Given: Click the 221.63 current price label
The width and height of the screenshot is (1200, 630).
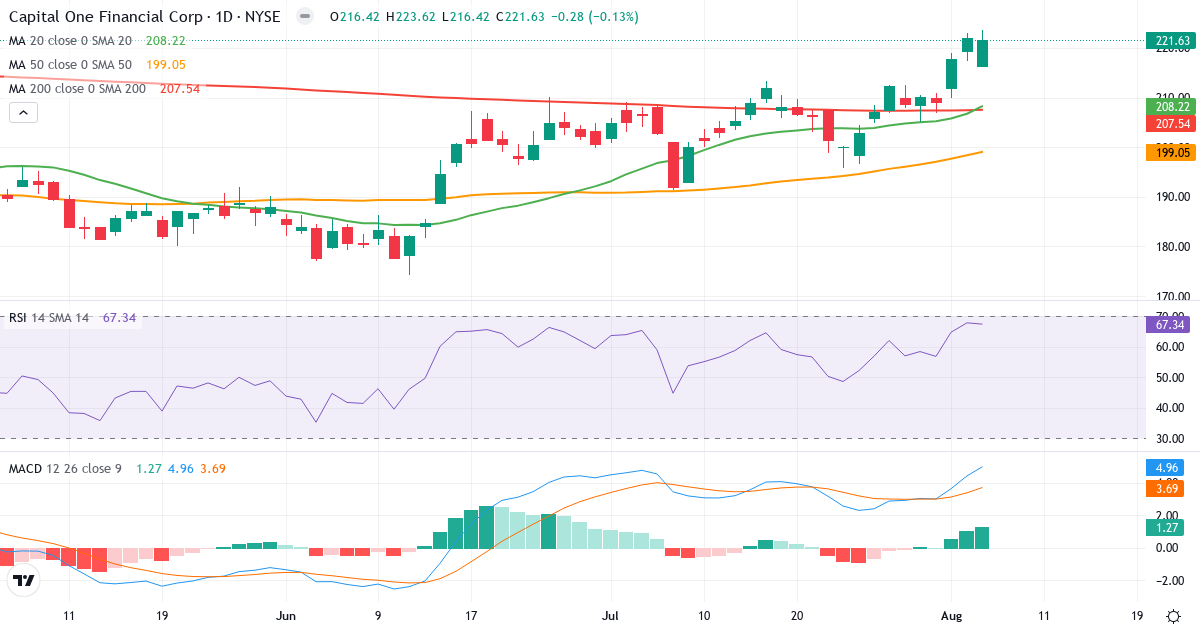Looking at the screenshot, I should point(1171,41).
